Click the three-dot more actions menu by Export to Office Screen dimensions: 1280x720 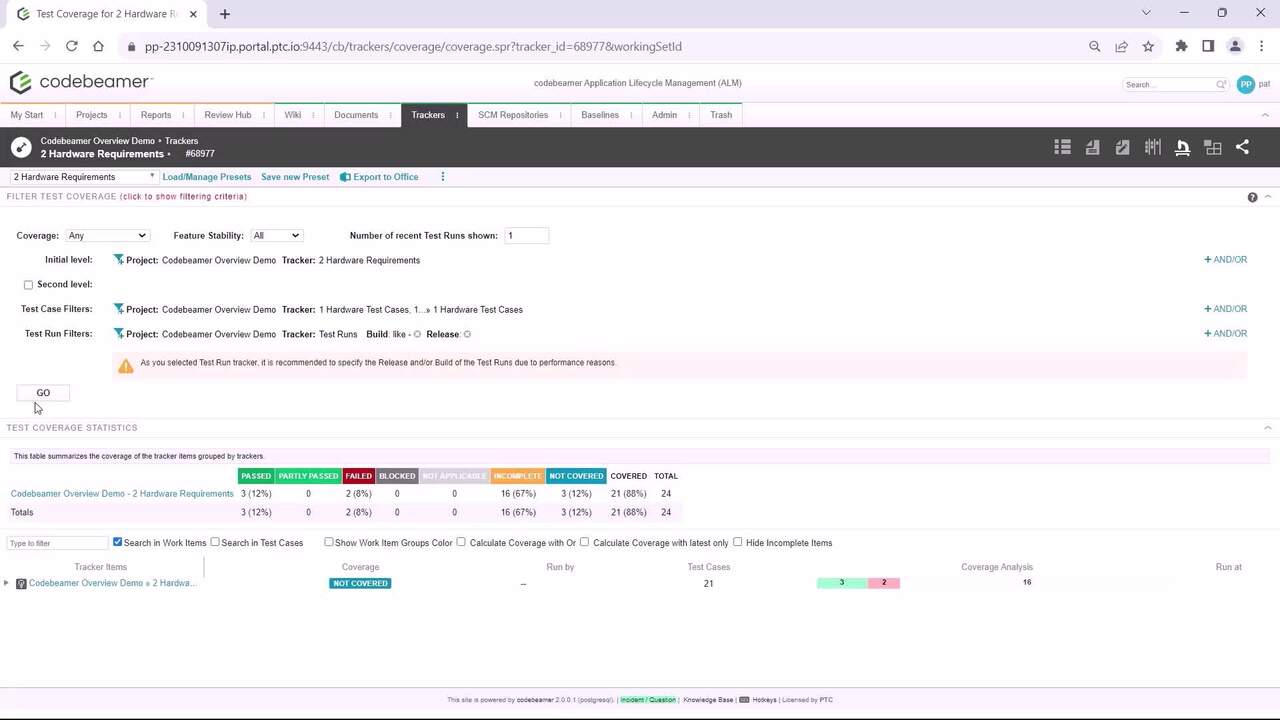[x=443, y=177]
